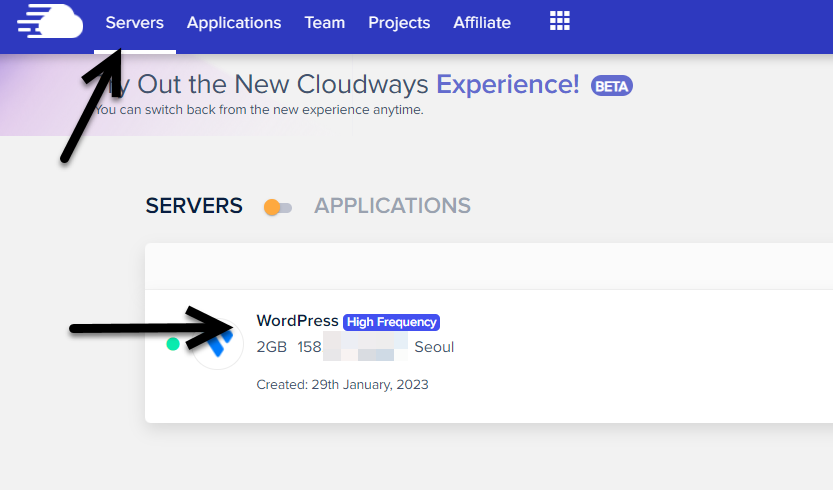
Task: Toggle the Servers/Applications view switch
Action: pos(278,207)
